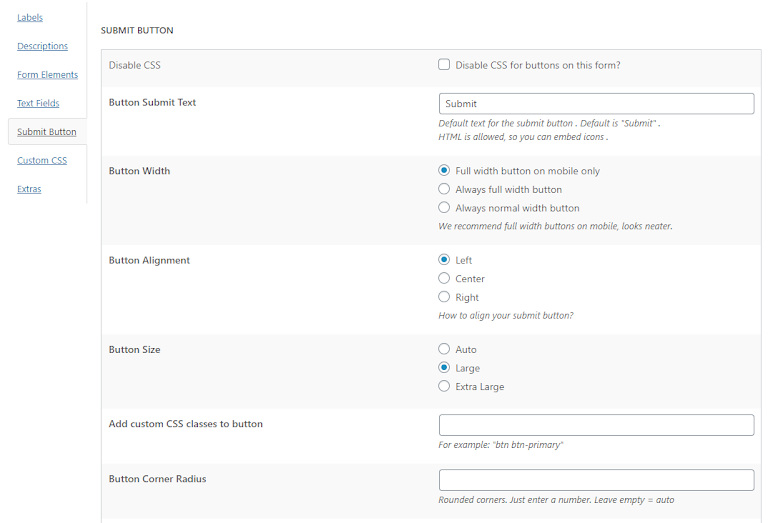The width and height of the screenshot is (768, 523).
Task: Choose Always full width button option
Action: pos(444,189)
